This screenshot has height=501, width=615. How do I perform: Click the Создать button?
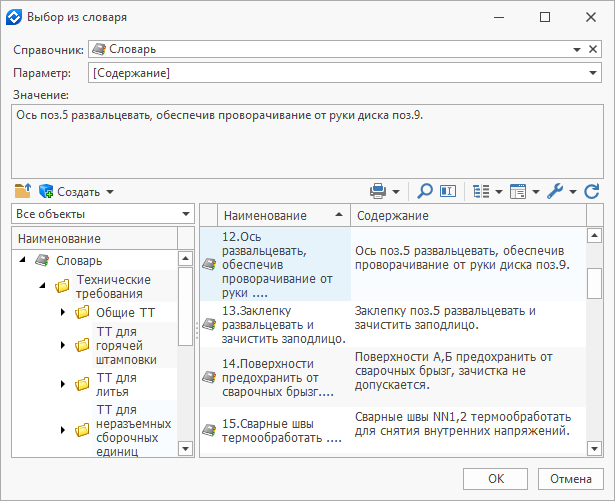pyautogui.click(x=77, y=191)
